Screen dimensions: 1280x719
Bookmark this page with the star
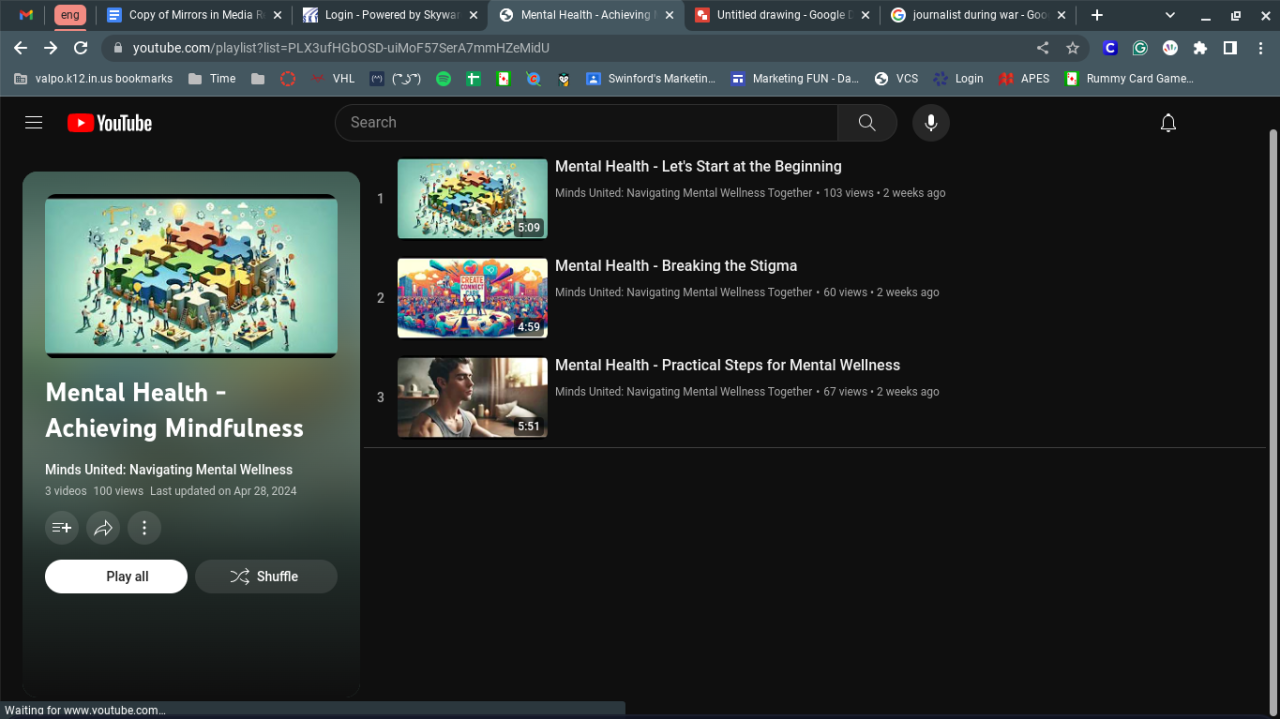pos(1073,48)
